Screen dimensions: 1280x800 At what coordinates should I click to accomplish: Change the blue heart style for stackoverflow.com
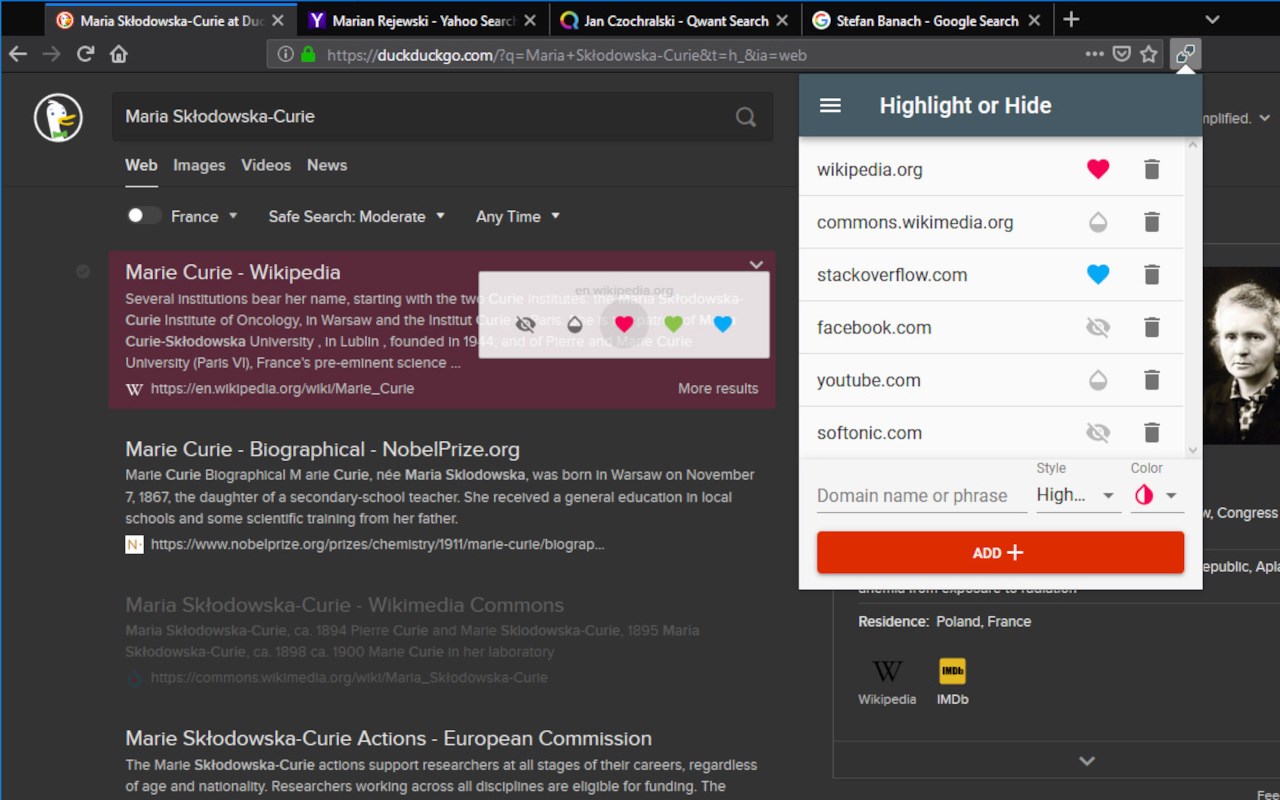tap(1098, 274)
